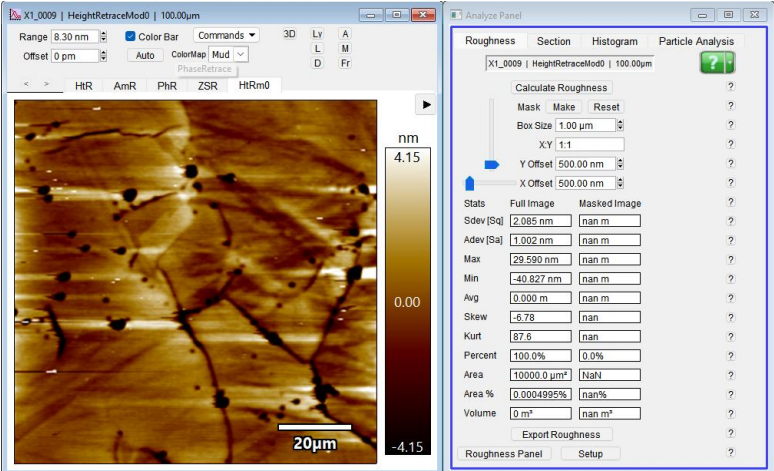Click the Box Size input field
This screenshot has width=774, height=471.
[x=584, y=126]
